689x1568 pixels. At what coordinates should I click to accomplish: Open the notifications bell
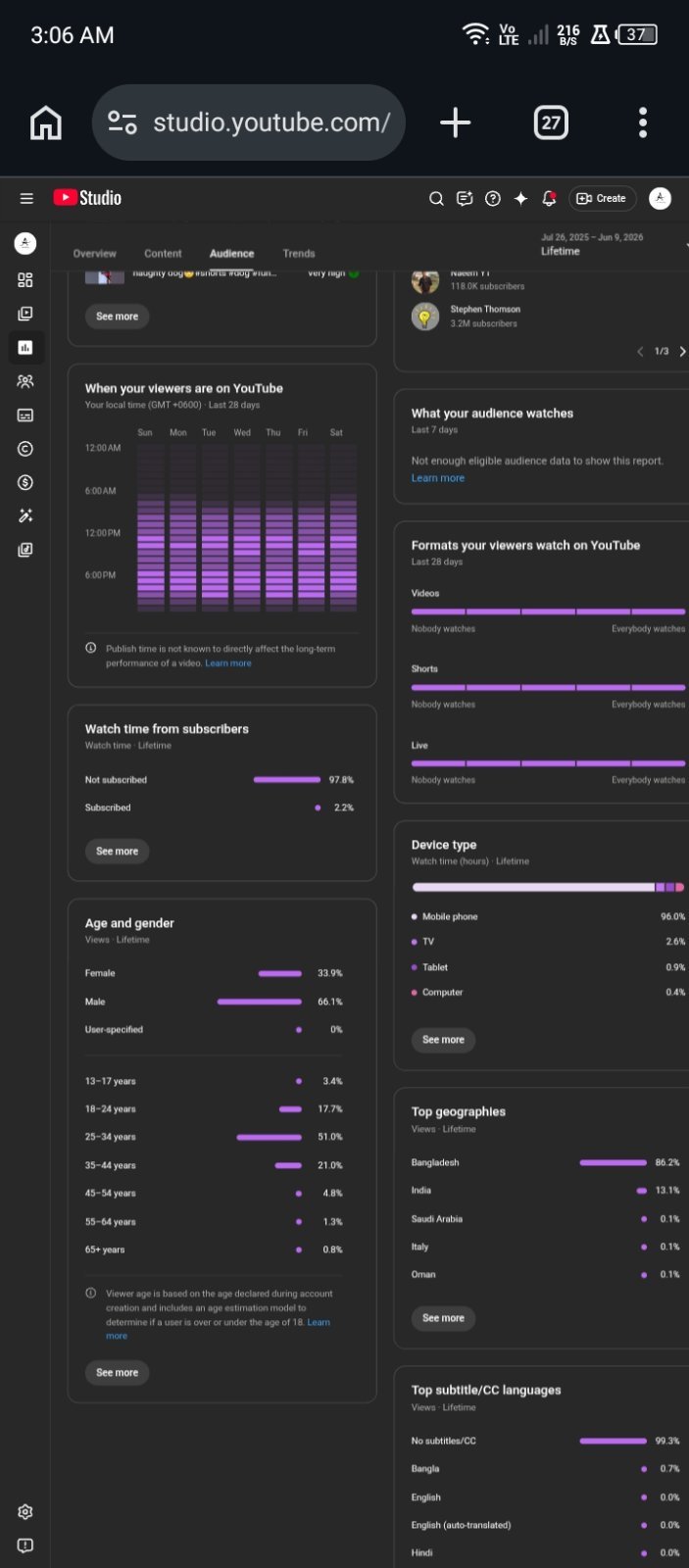[x=549, y=198]
